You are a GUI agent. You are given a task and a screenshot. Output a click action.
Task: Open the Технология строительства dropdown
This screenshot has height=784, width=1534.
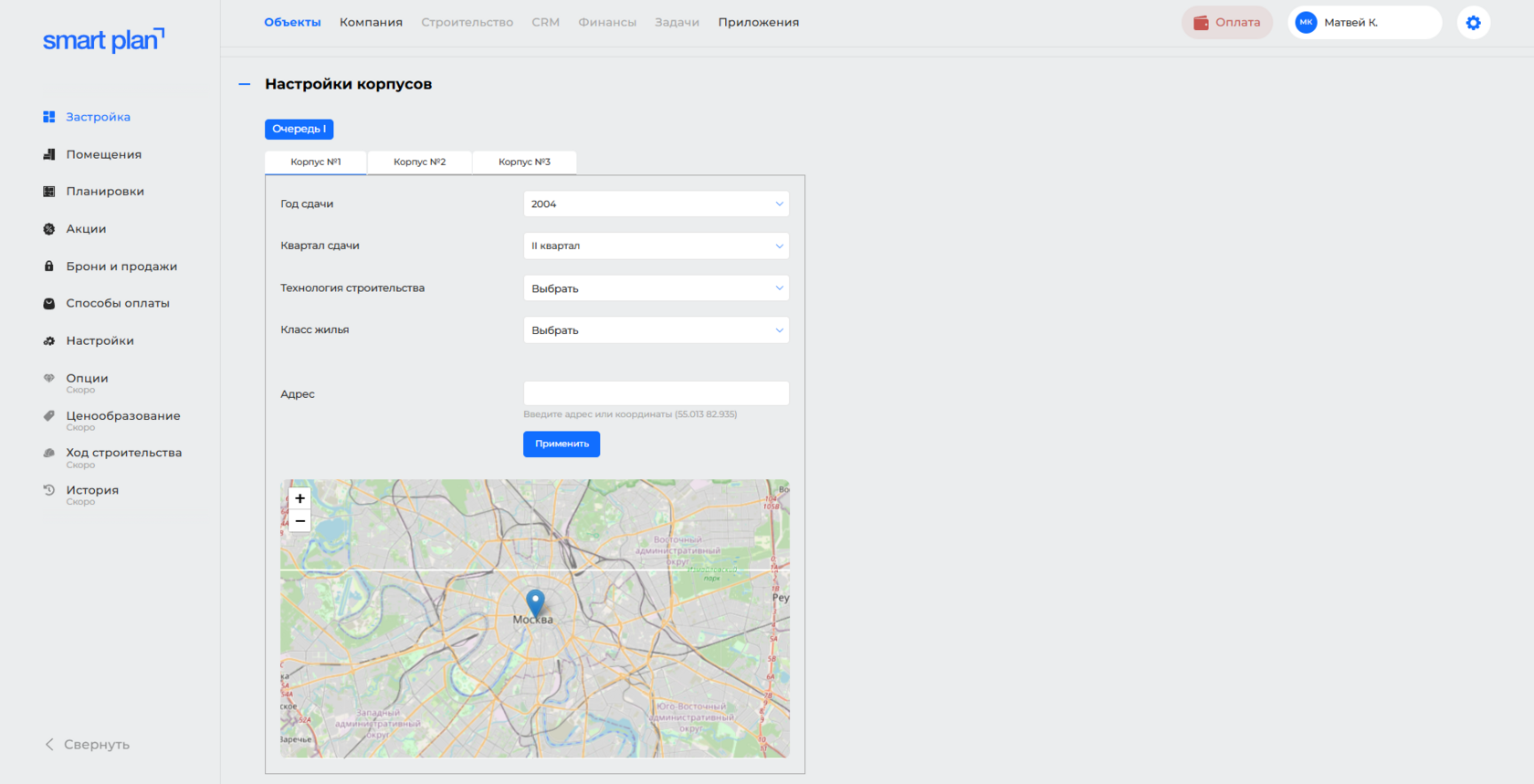coord(657,288)
